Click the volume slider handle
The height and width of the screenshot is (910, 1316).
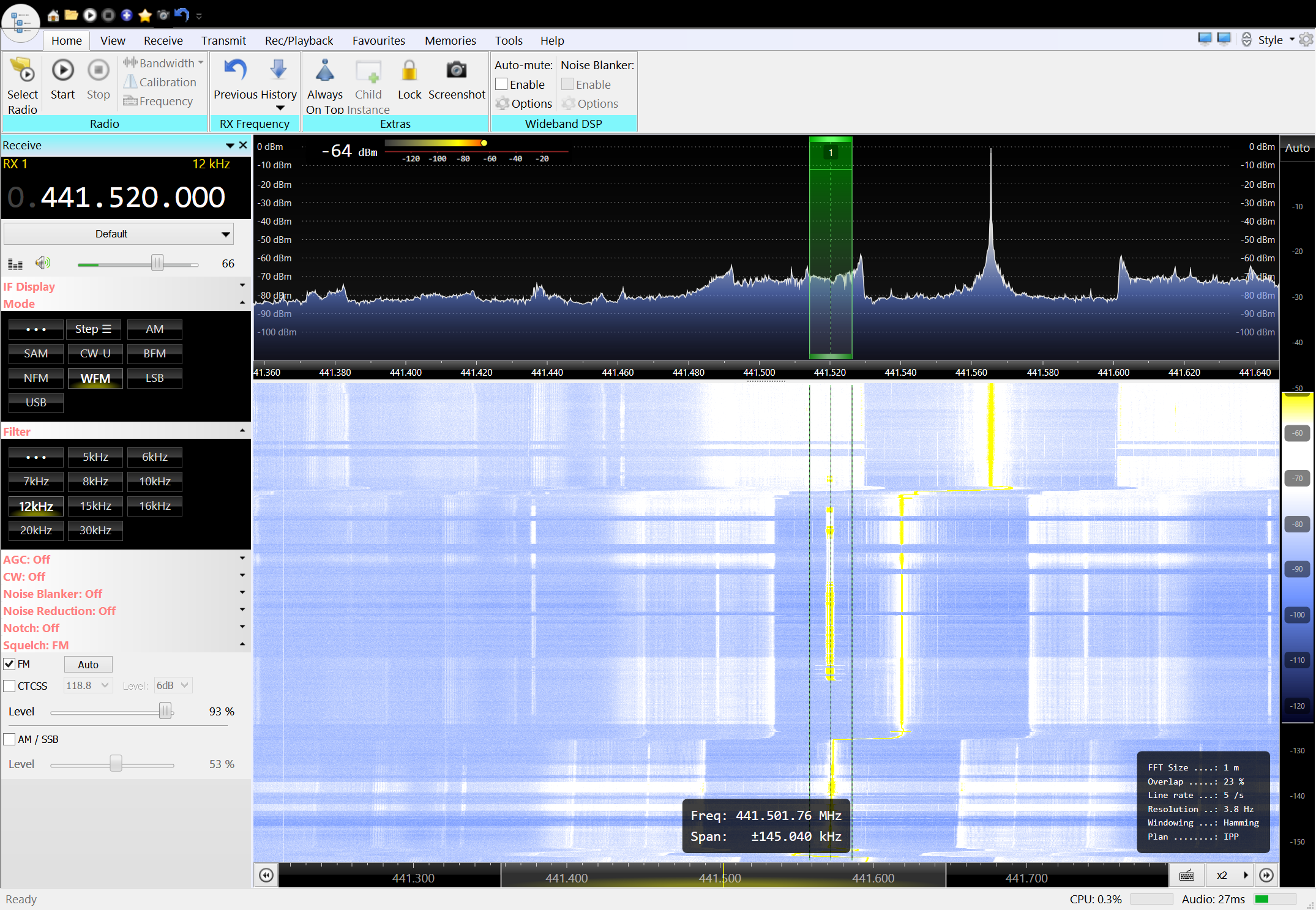(157, 263)
